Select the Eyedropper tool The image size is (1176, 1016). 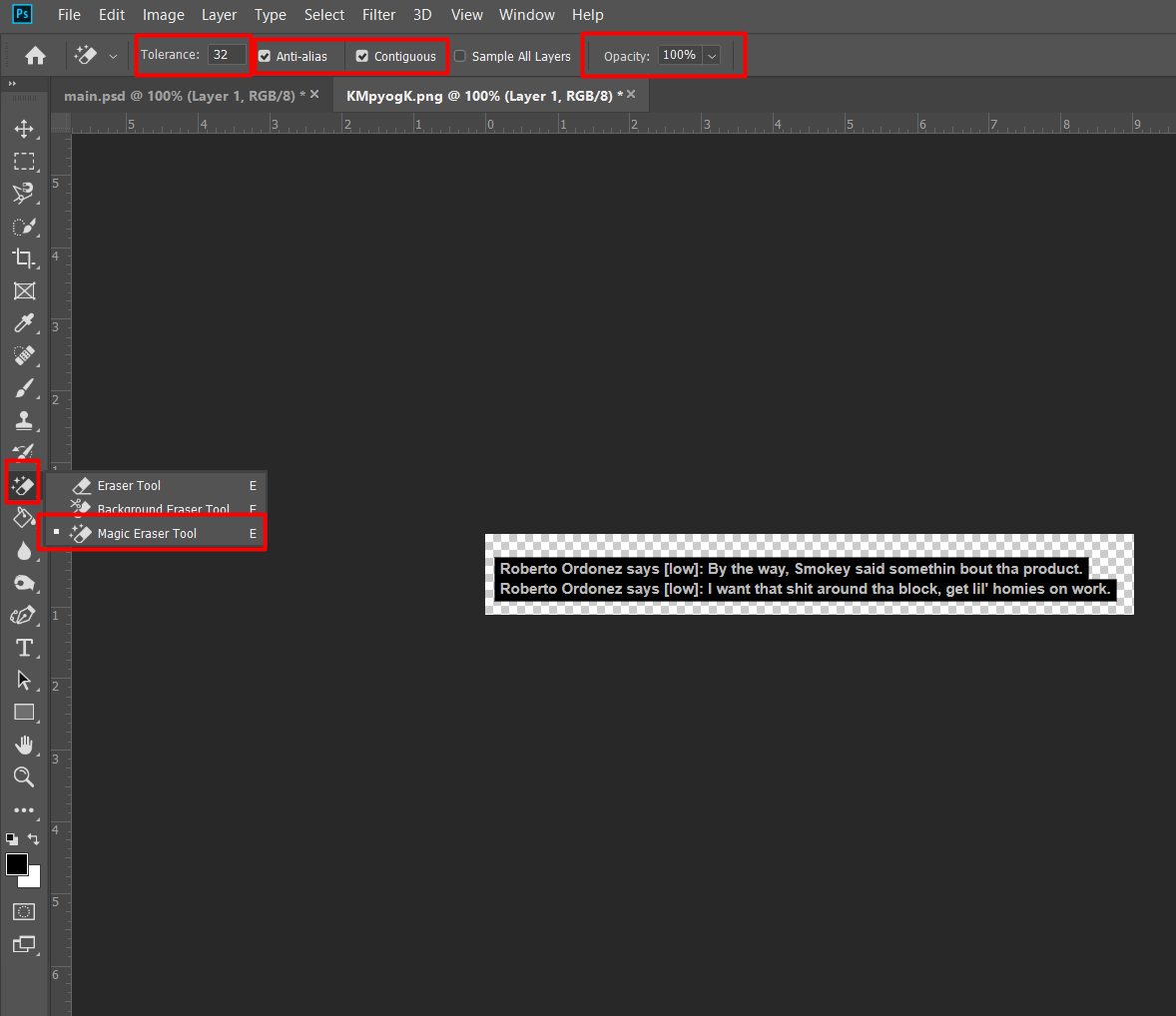point(24,323)
